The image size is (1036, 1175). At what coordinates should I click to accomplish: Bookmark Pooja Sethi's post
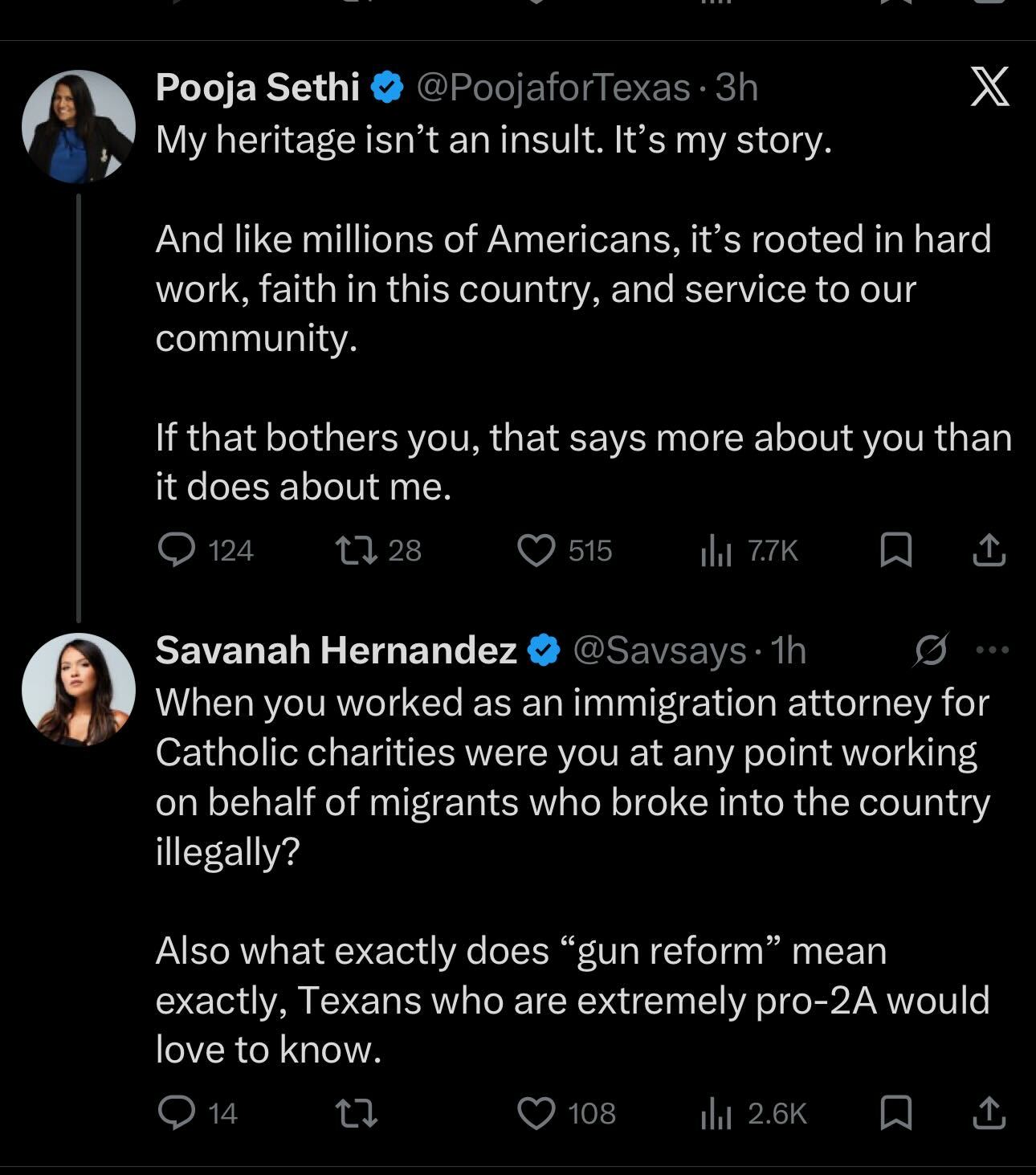(895, 550)
